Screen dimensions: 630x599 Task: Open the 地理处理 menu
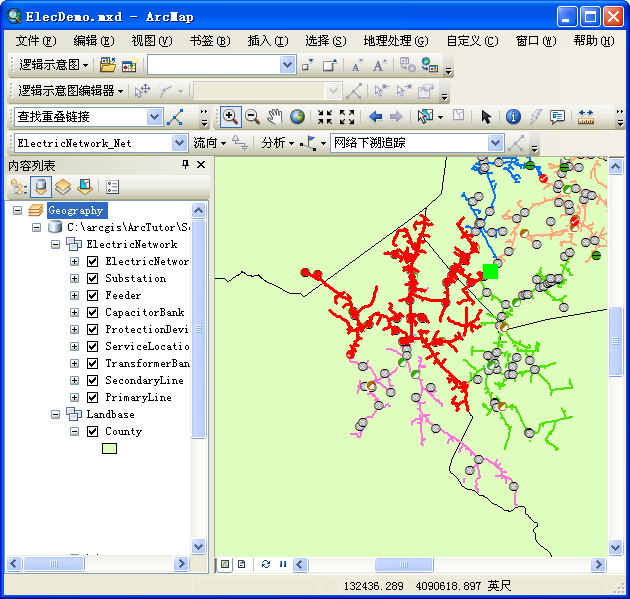pos(395,41)
